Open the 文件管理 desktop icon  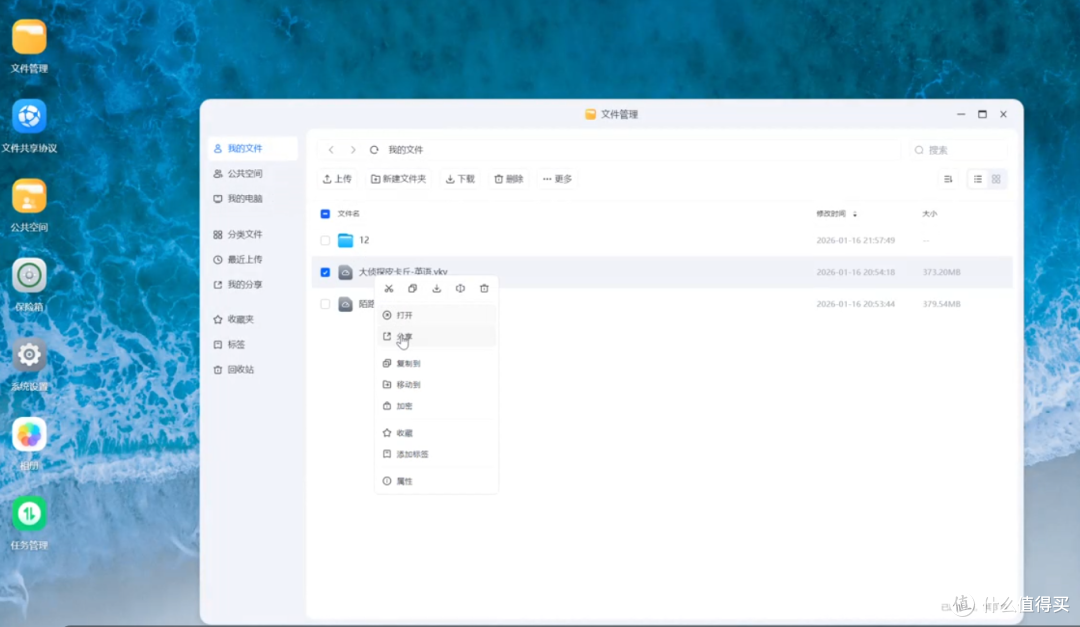pyautogui.click(x=29, y=37)
